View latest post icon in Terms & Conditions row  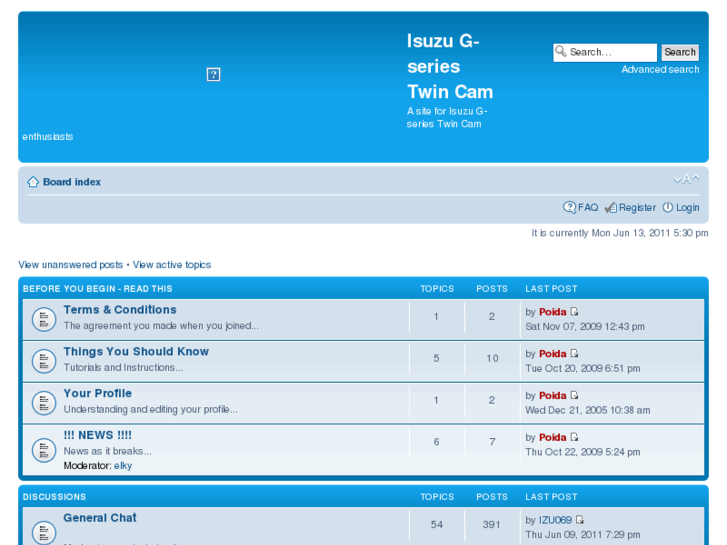574,312
